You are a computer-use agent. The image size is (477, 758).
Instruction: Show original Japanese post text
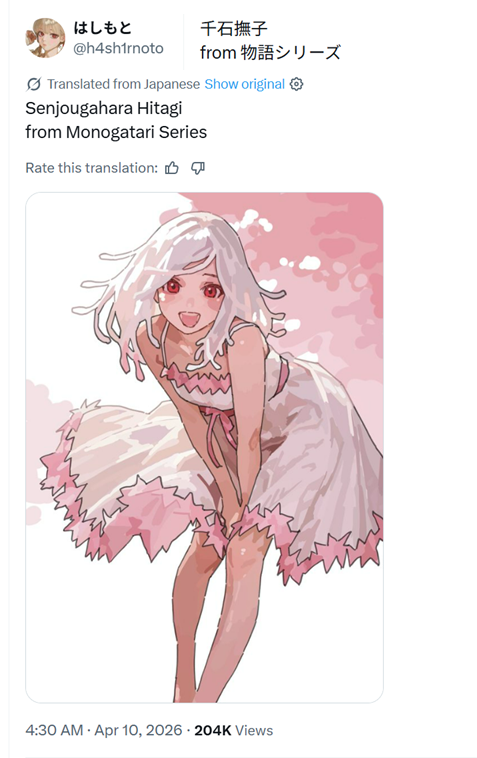tap(245, 84)
